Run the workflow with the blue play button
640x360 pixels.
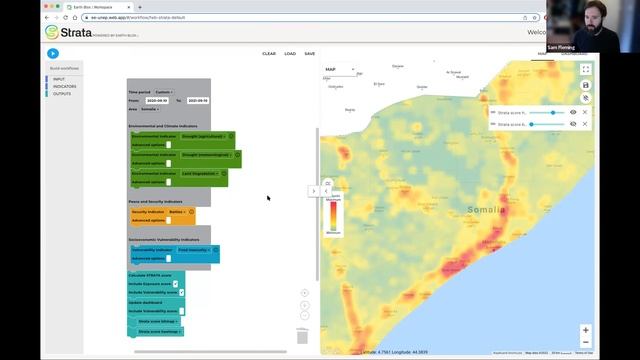coord(53,53)
